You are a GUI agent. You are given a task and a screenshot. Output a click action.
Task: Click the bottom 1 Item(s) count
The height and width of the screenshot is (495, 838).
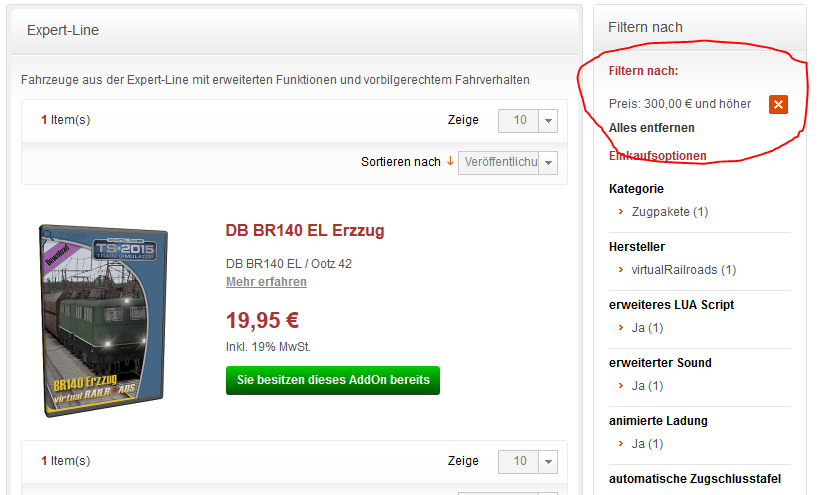pos(66,461)
